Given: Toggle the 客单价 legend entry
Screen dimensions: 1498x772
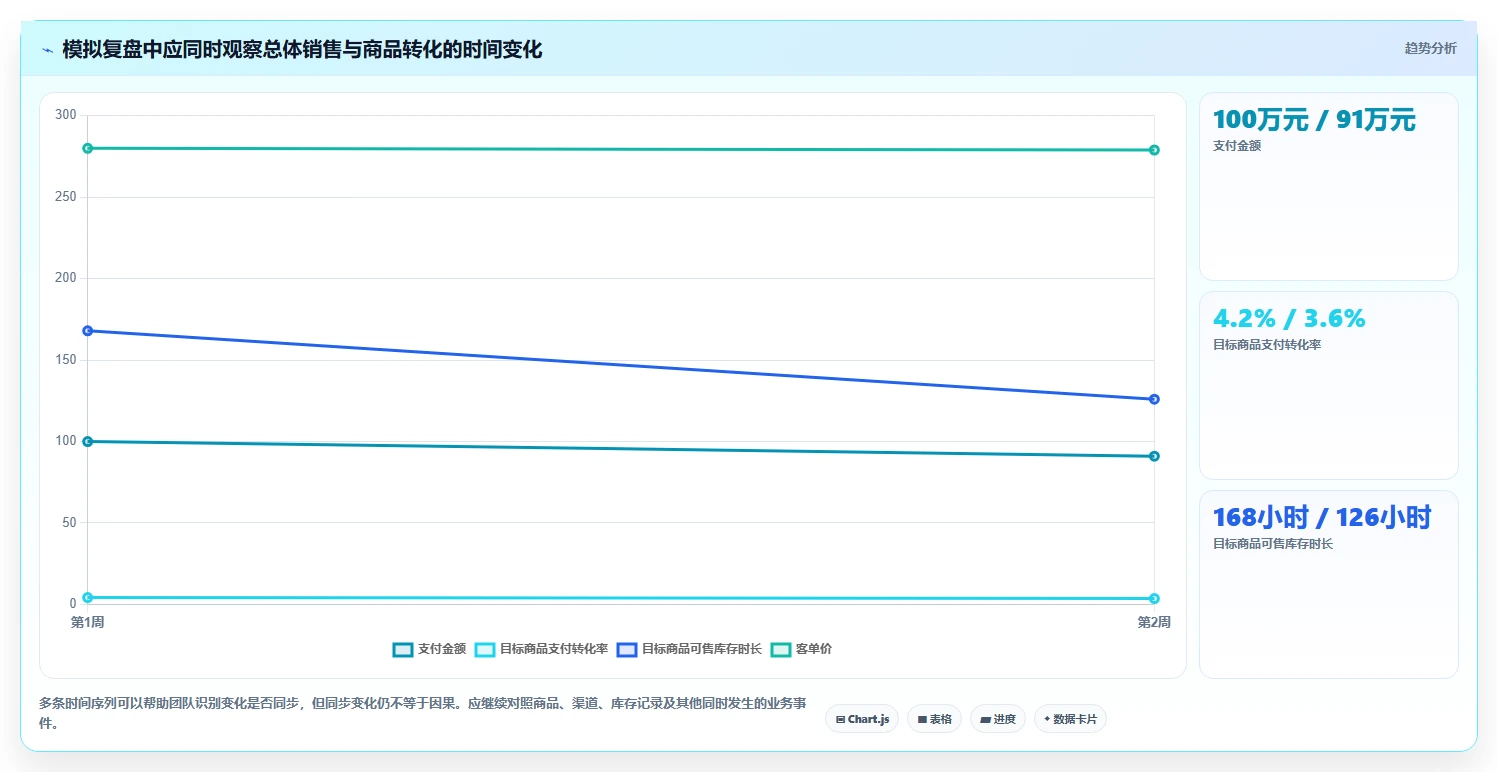Looking at the screenshot, I should (x=801, y=649).
